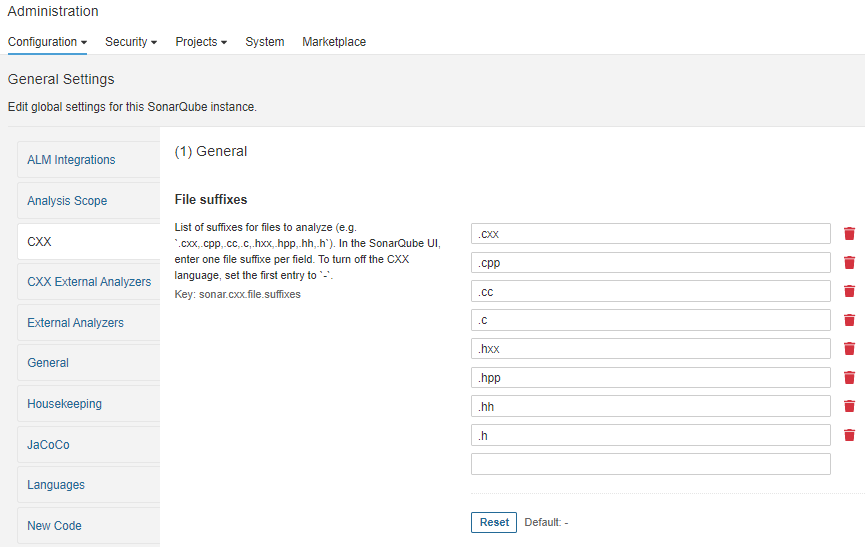This screenshot has height=547, width=865.
Task: Click the empty new suffix field
Action: click(x=650, y=464)
